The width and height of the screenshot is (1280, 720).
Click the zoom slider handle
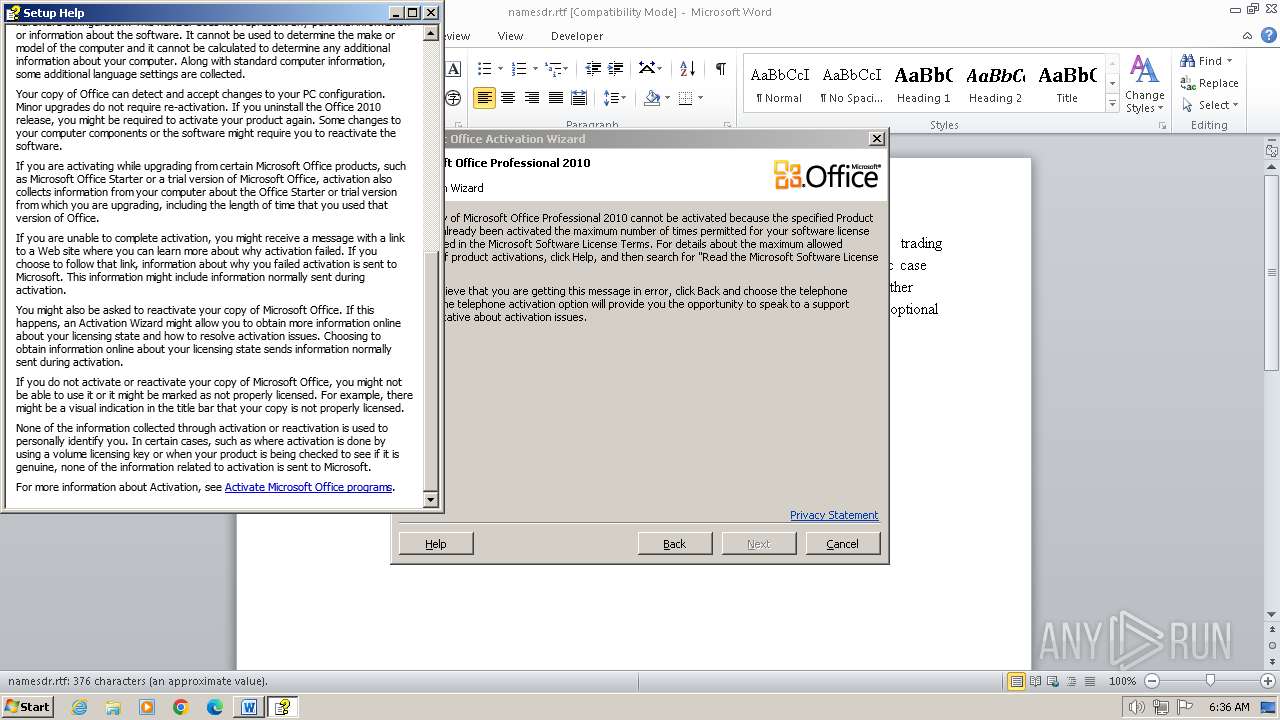coord(1210,681)
